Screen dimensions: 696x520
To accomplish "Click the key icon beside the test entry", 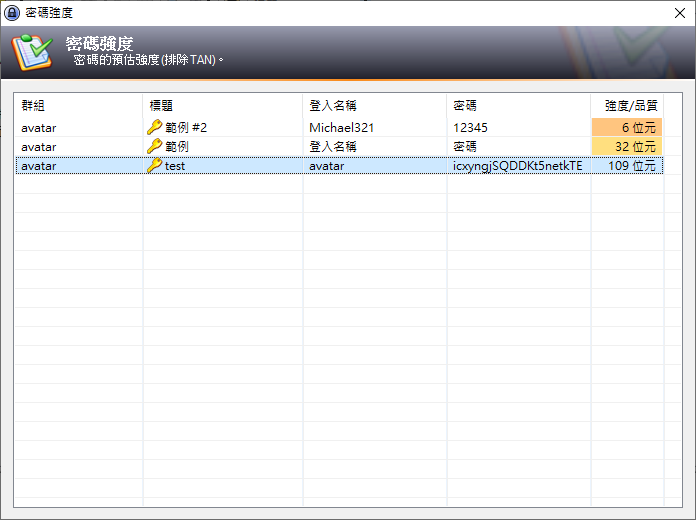I will [154, 166].
